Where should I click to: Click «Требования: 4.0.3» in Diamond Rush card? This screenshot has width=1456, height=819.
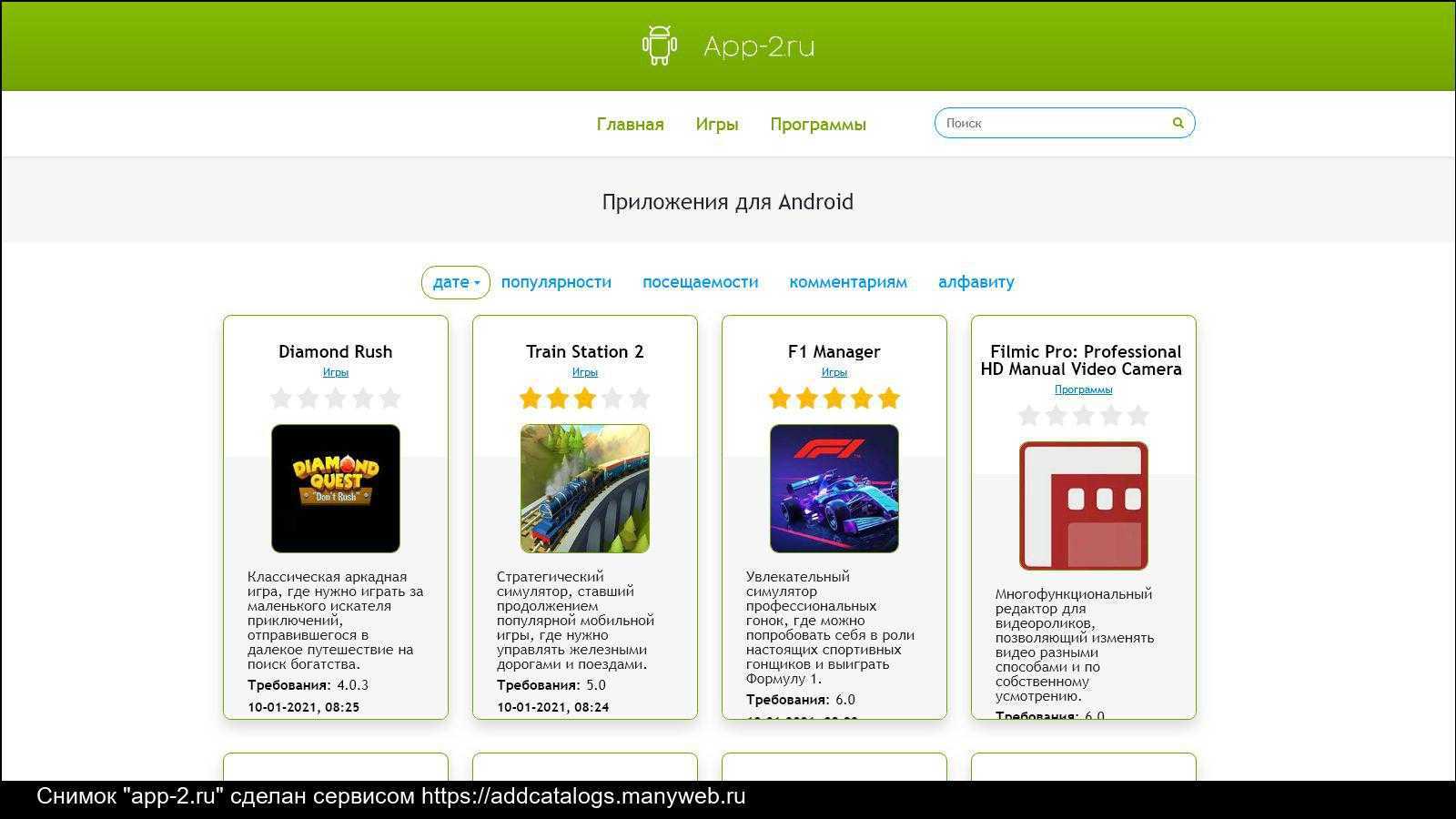308,685
